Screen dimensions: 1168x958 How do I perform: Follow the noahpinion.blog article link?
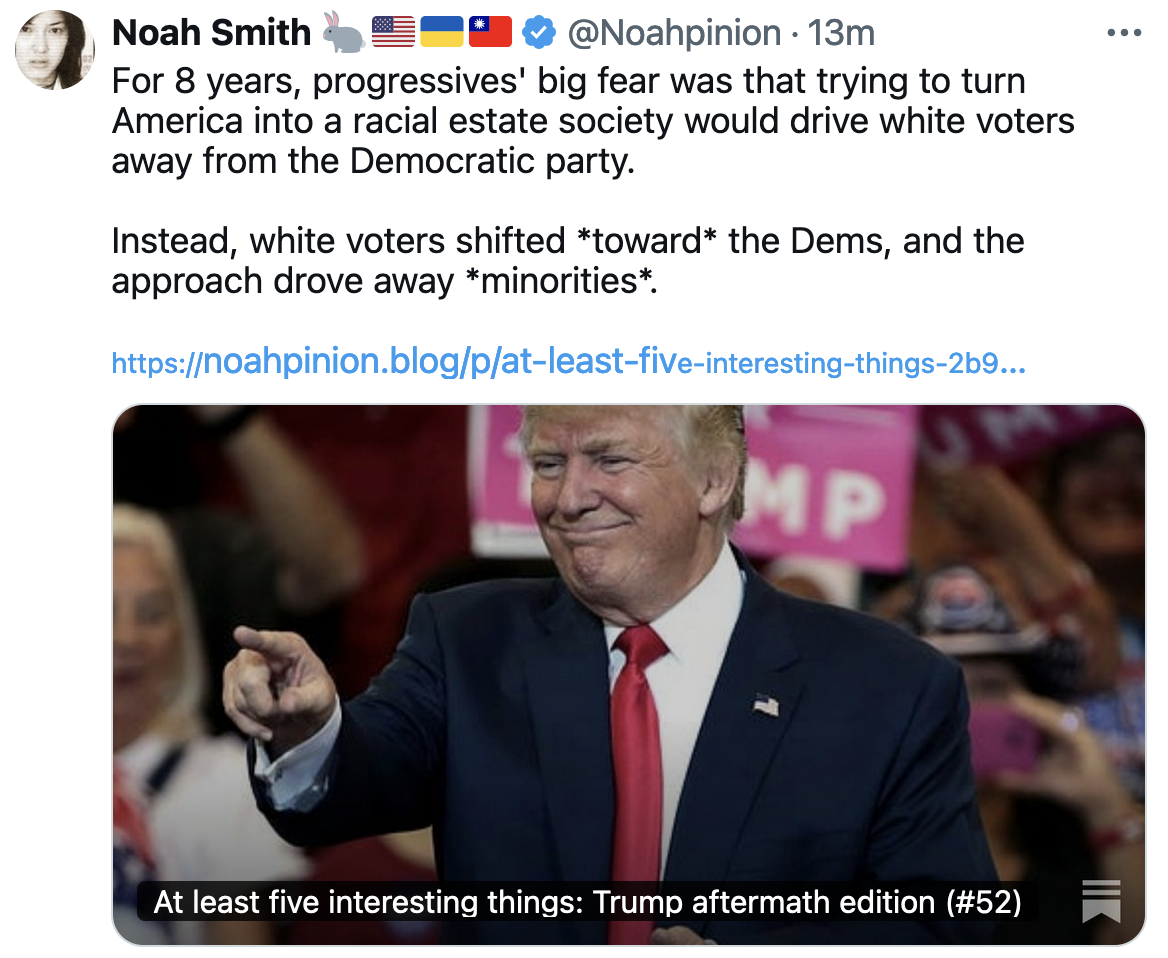[x=568, y=362]
